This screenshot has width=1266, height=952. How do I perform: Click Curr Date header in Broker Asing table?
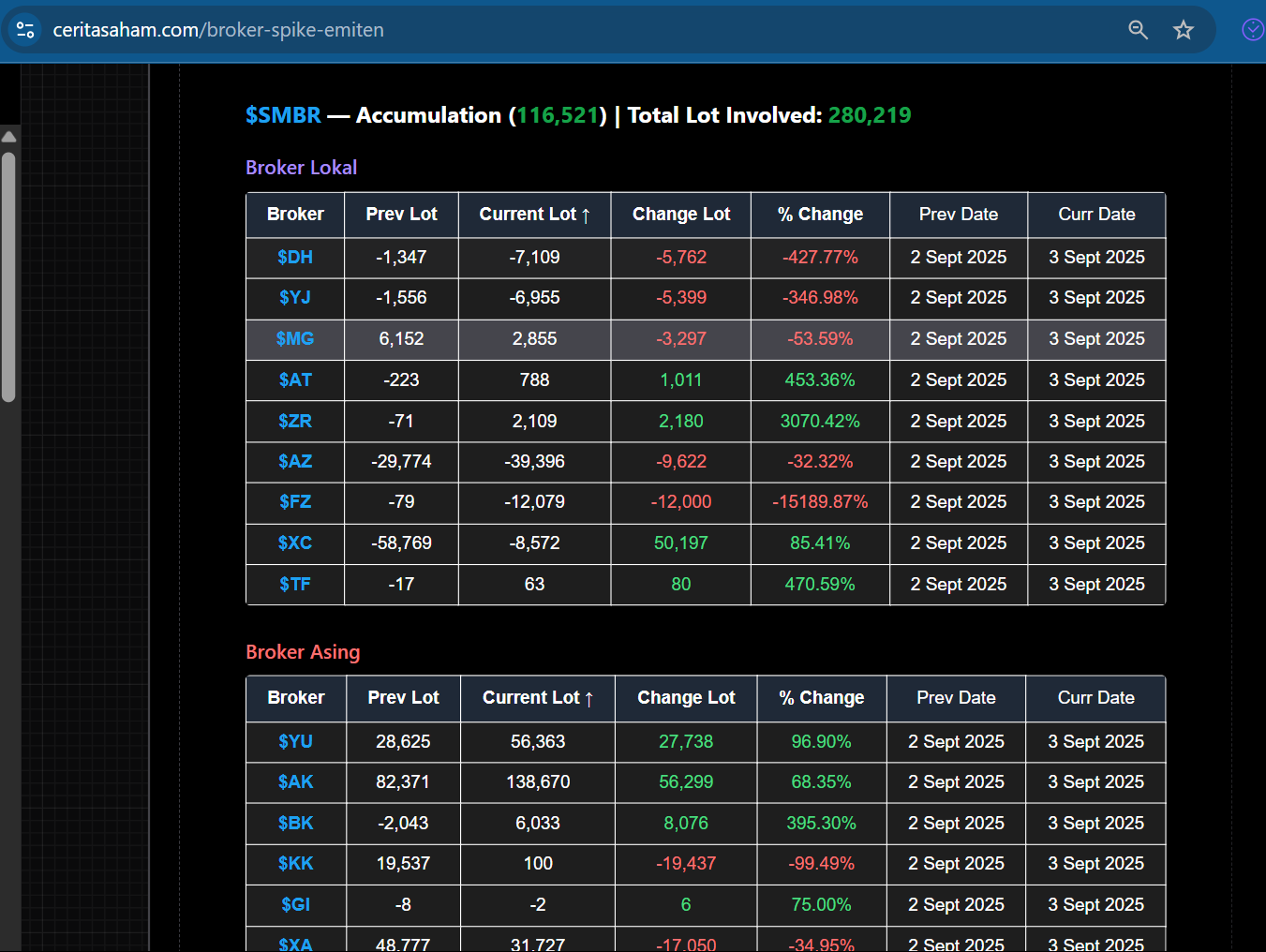[1096, 698]
